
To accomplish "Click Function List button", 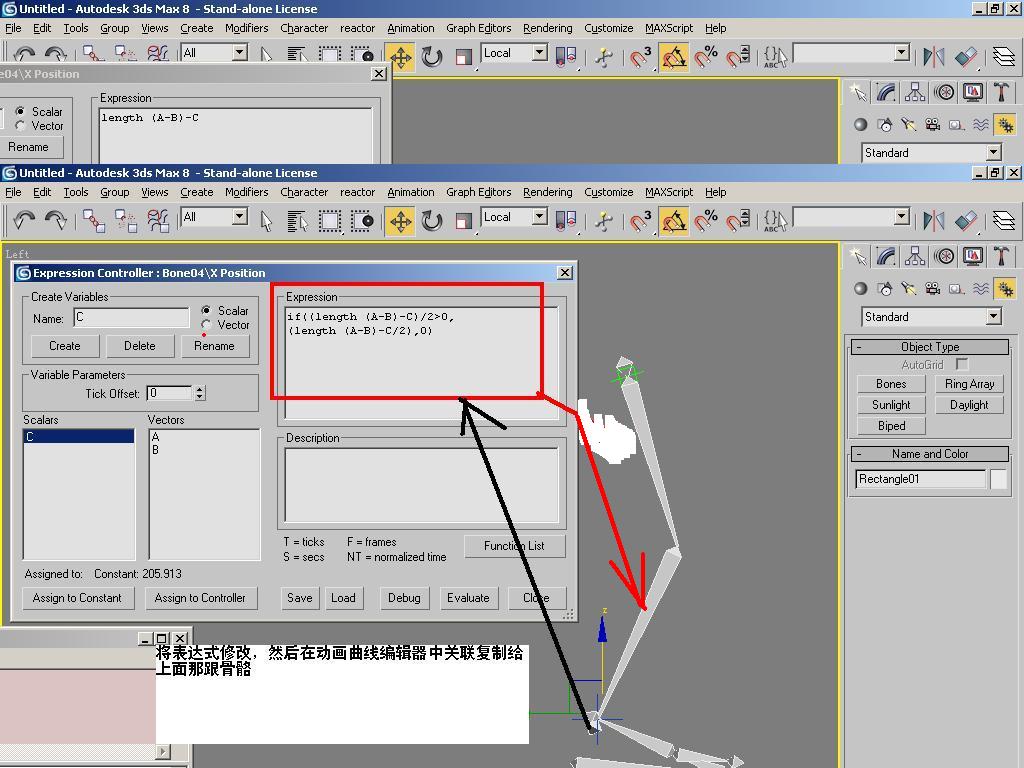I will (x=514, y=546).
